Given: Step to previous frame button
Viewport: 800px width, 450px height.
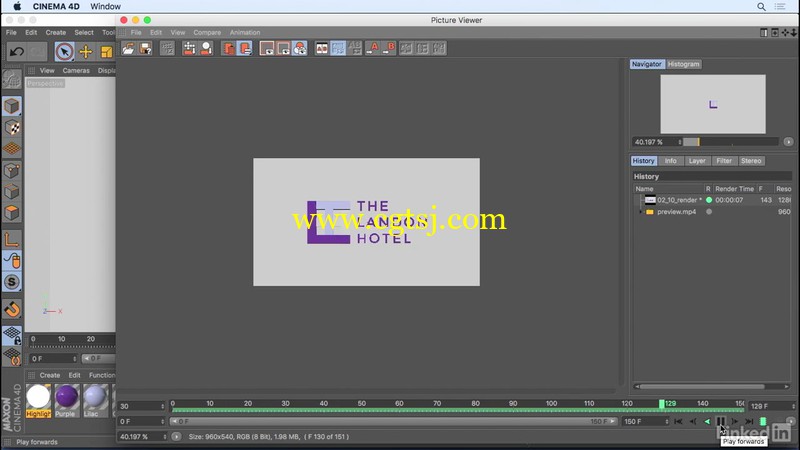Looking at the screenshot, I should click(x=693, y=421).
